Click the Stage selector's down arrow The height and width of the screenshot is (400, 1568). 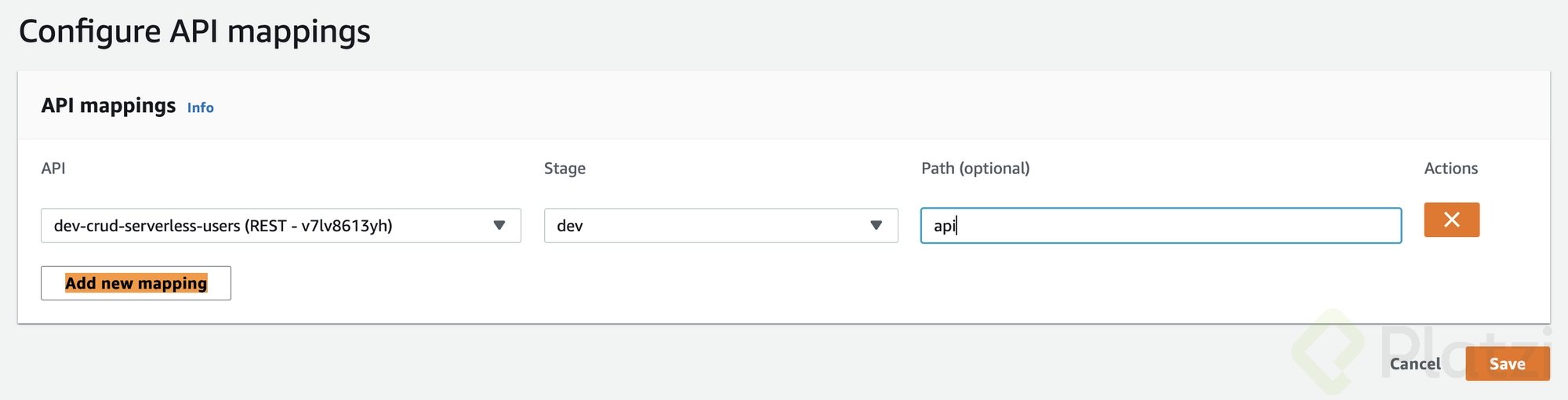[x=876, y=225]
